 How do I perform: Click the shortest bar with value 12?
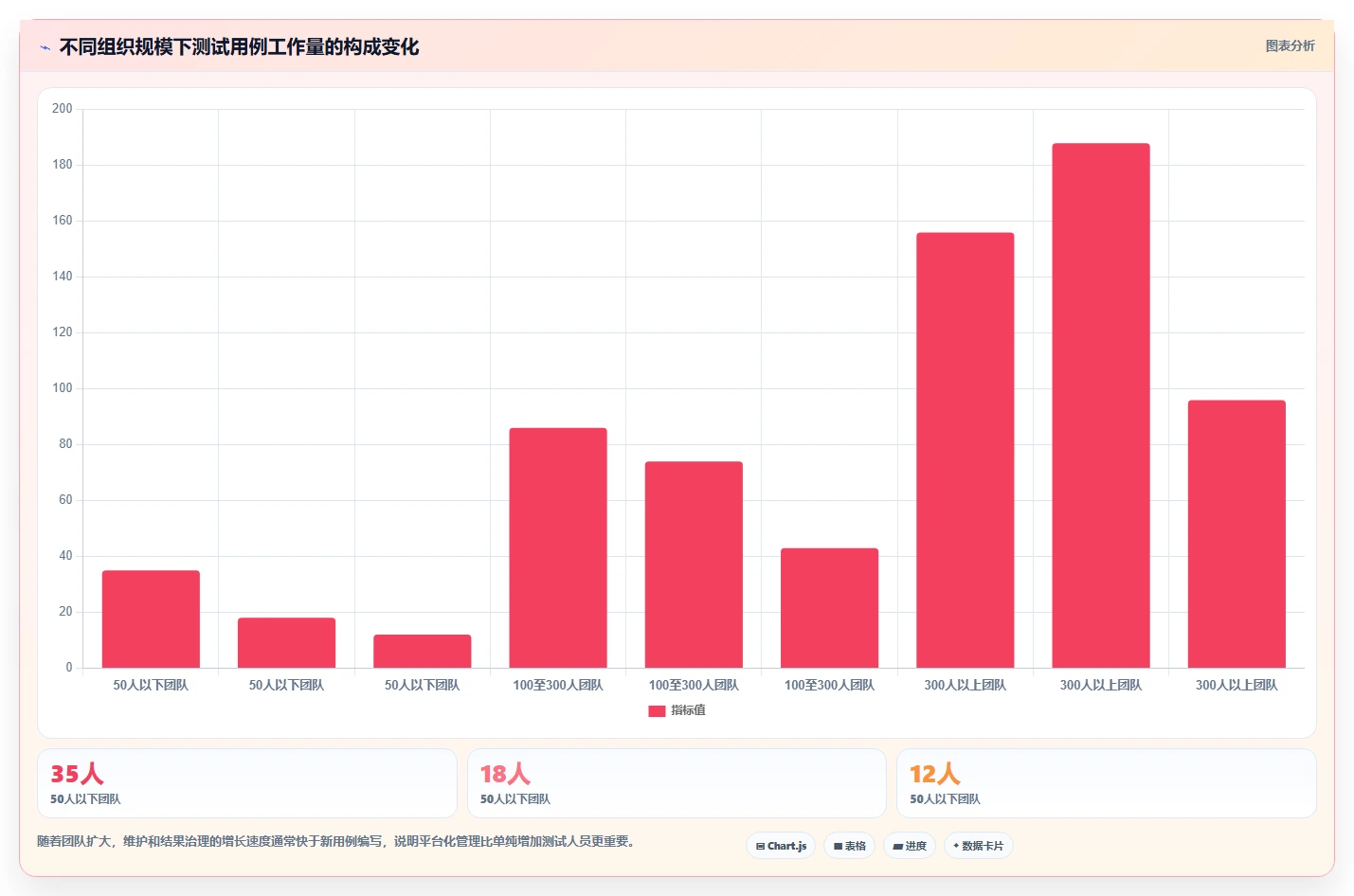(423, 652)
